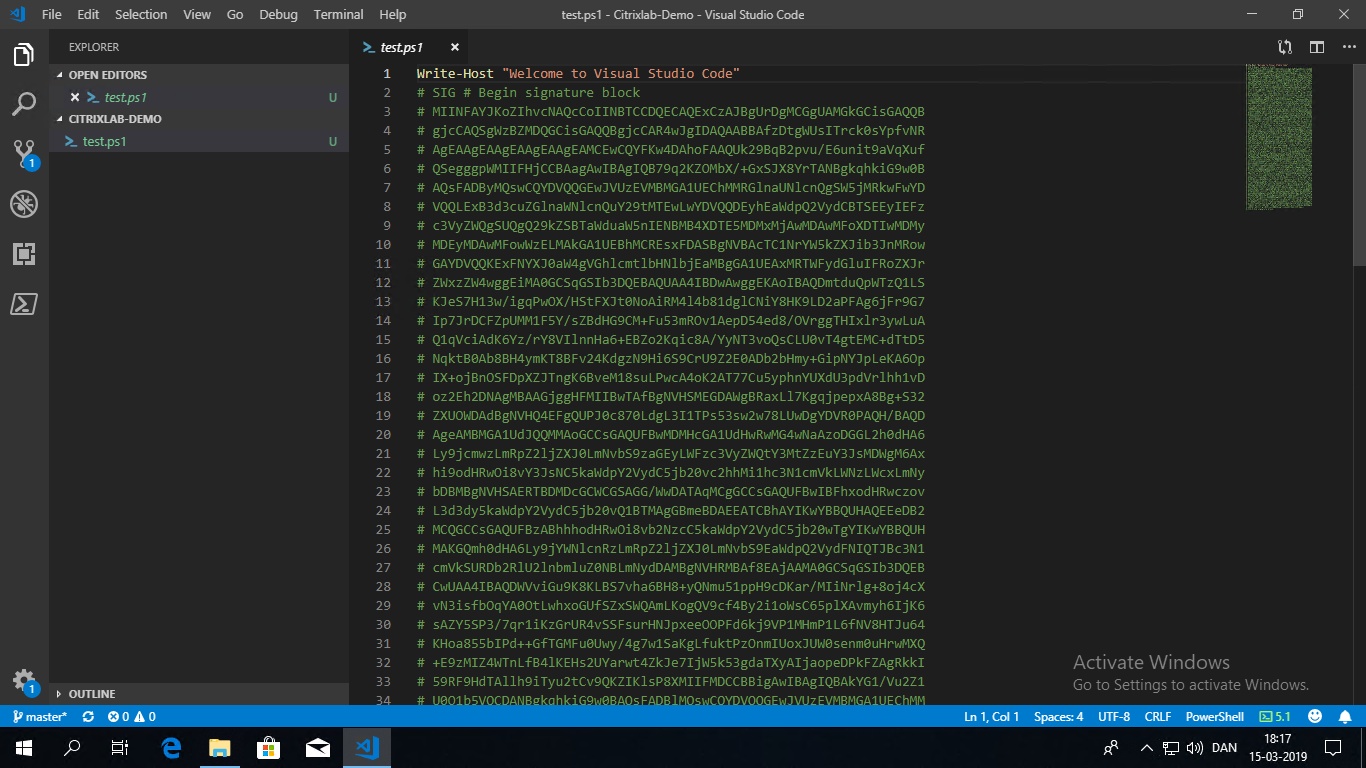Screen dimensions: 1366x768
Task: Close the test.ps1 editor tab
Action: tap(455, 47)
